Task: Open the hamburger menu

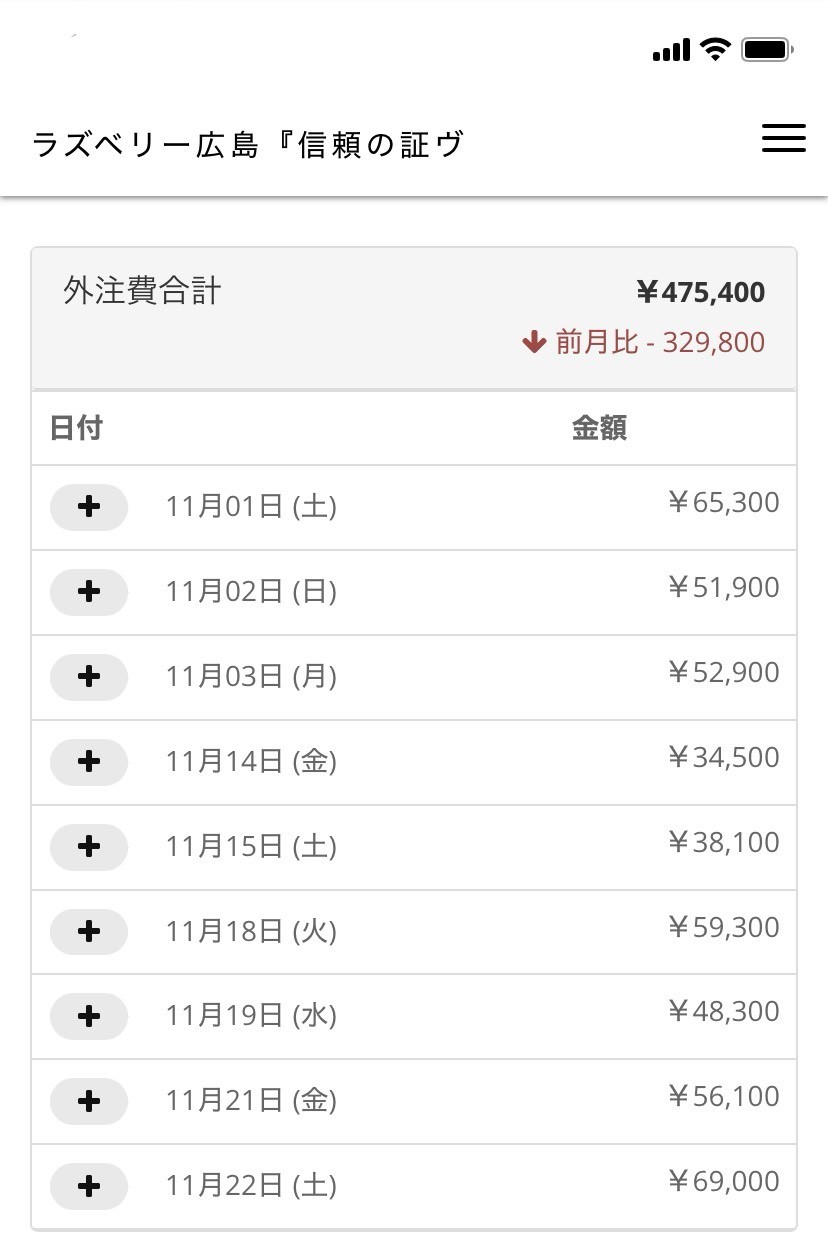Action: click(783, 139)
